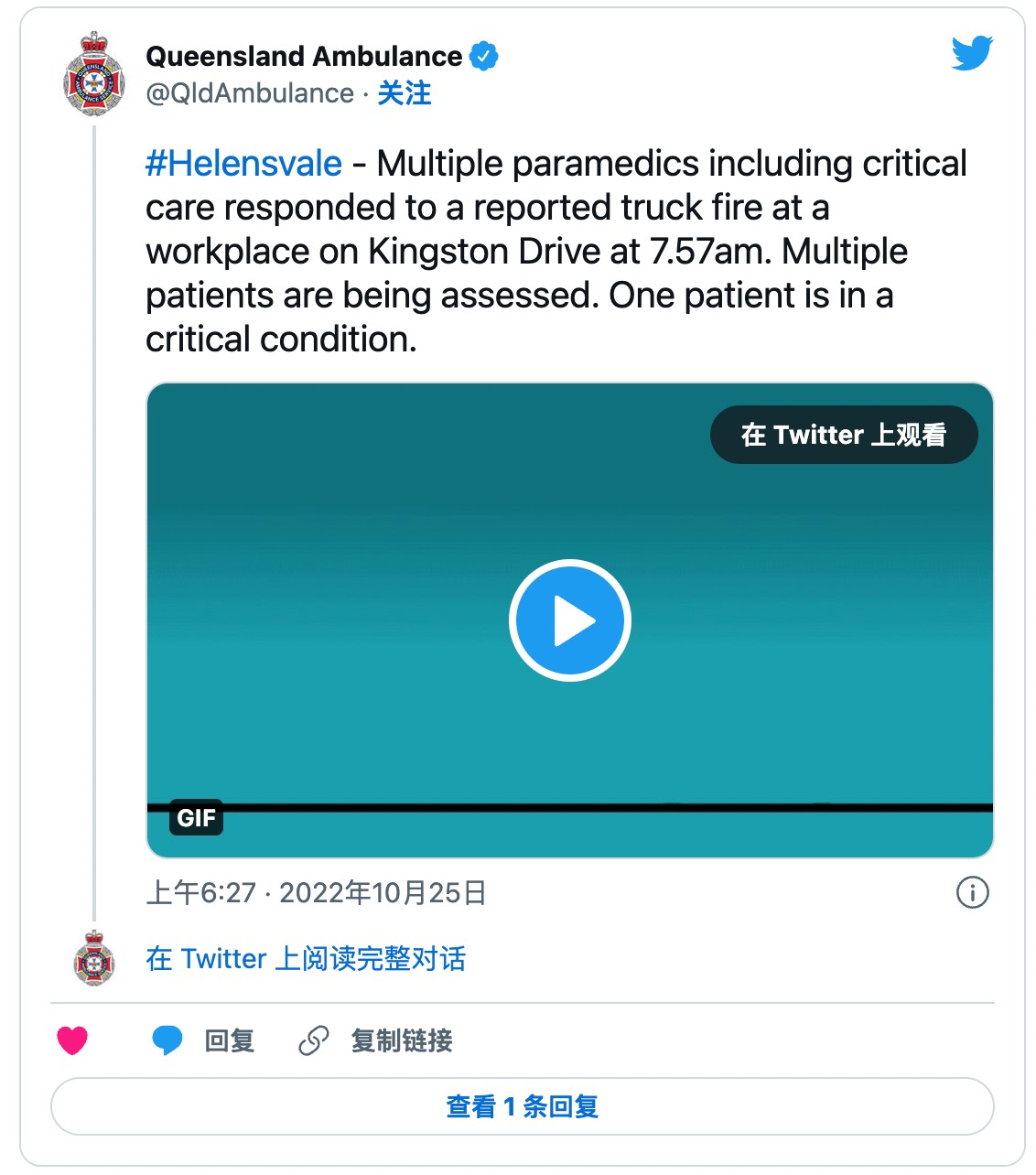Open 在 Twitter 上阅读完整对话 link
1036x1175 pixels.
point(306,958)
